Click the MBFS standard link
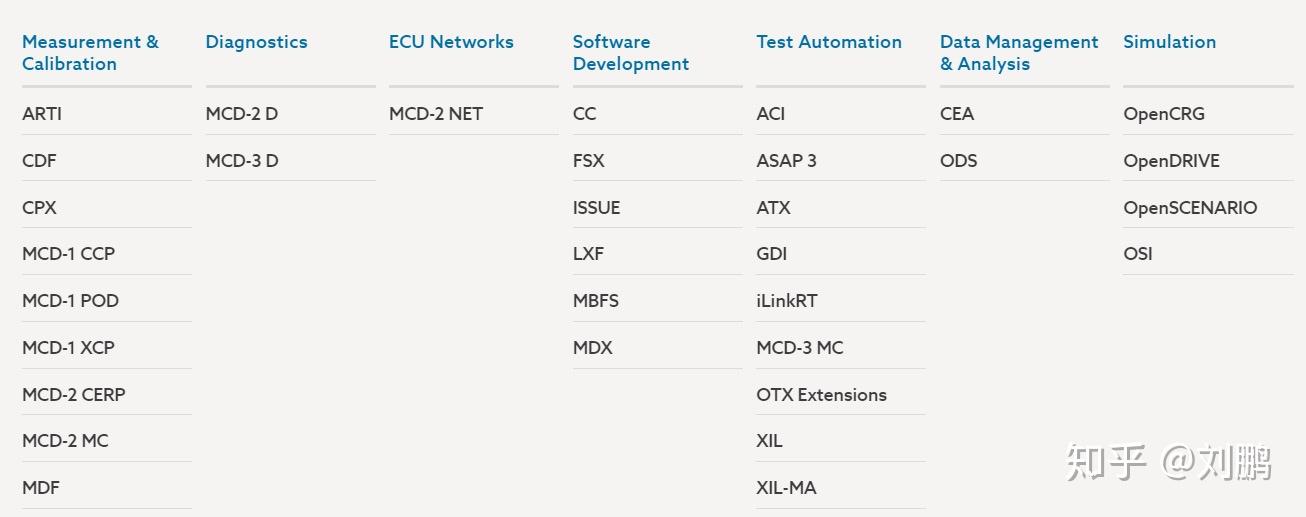The height and width of the screenshot is (517, 1306). point(595,301)
